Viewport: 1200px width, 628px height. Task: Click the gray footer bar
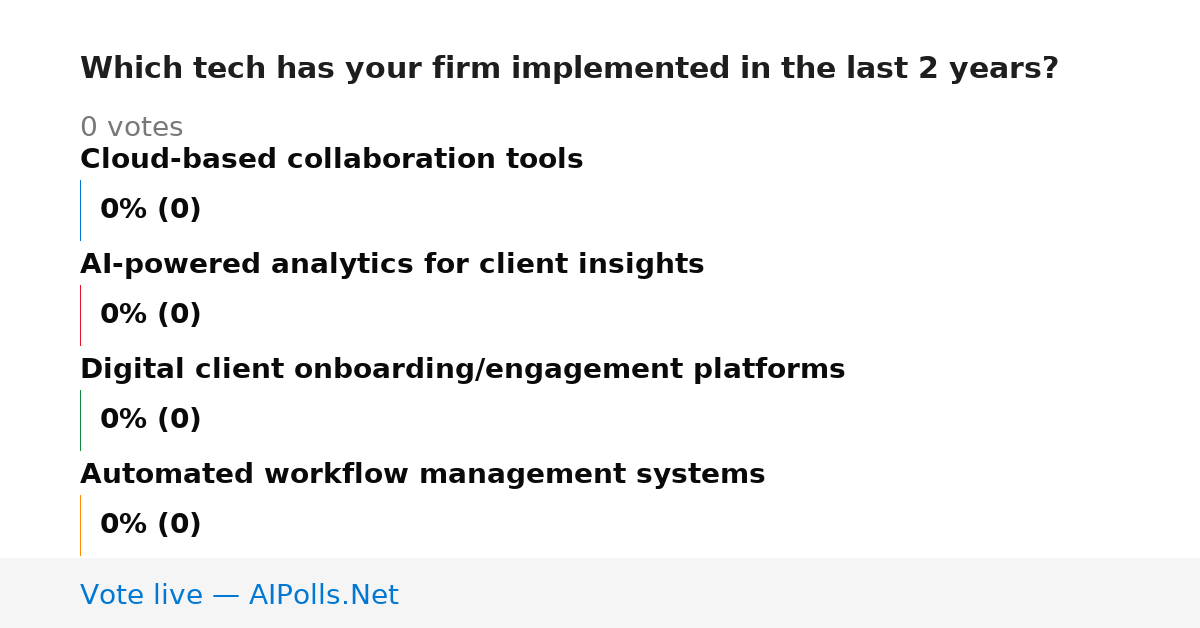click(x=600, y=593)
